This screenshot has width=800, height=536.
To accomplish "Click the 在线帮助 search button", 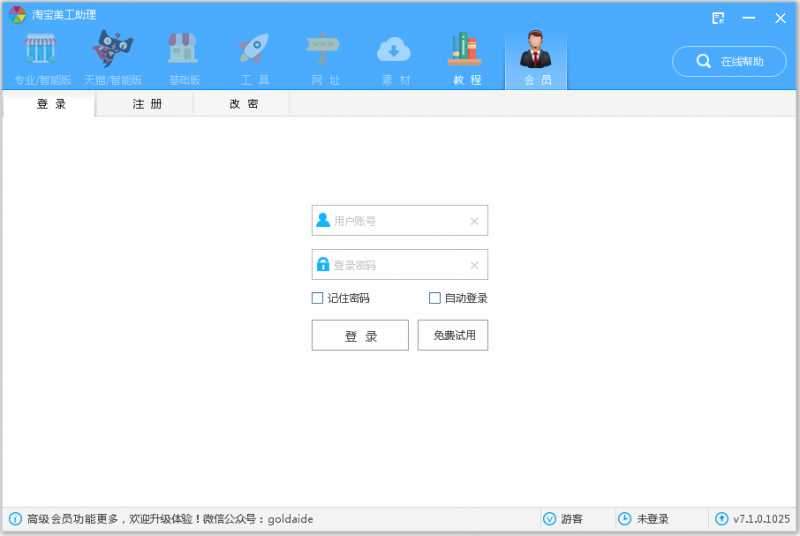I will tap(730, 61).
